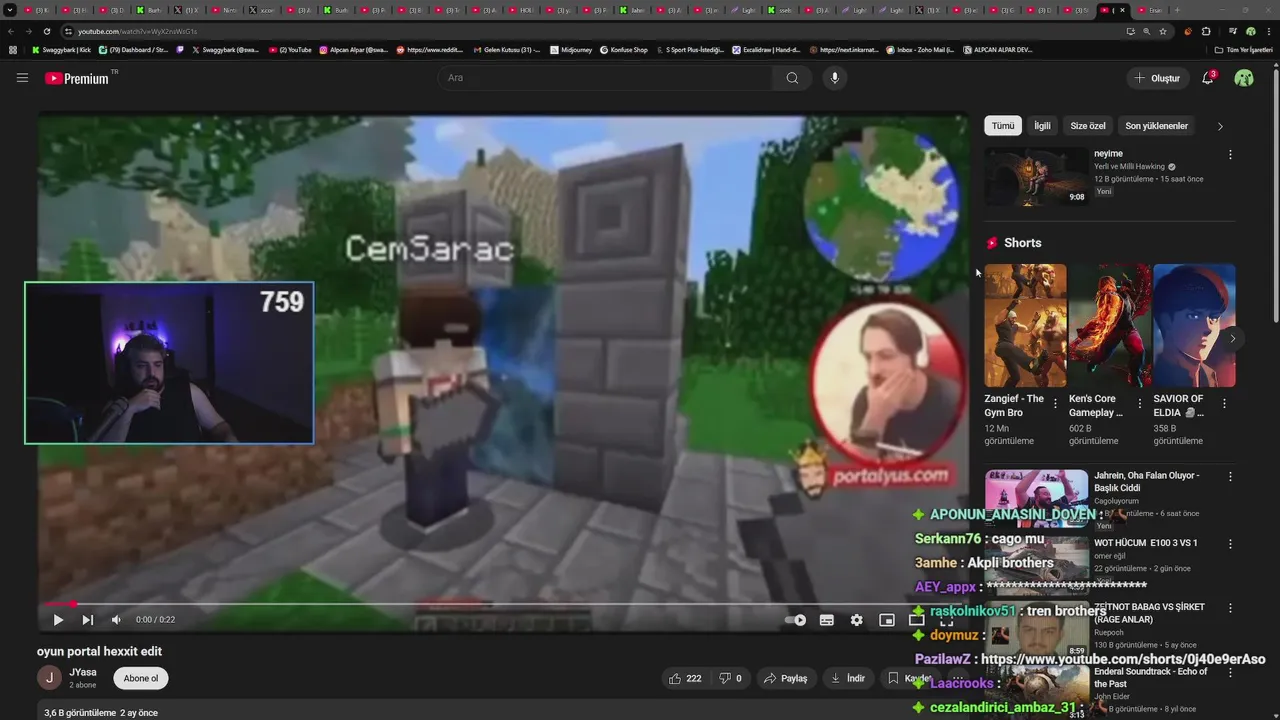Select the Tümü filter chip

point(1003,126)
